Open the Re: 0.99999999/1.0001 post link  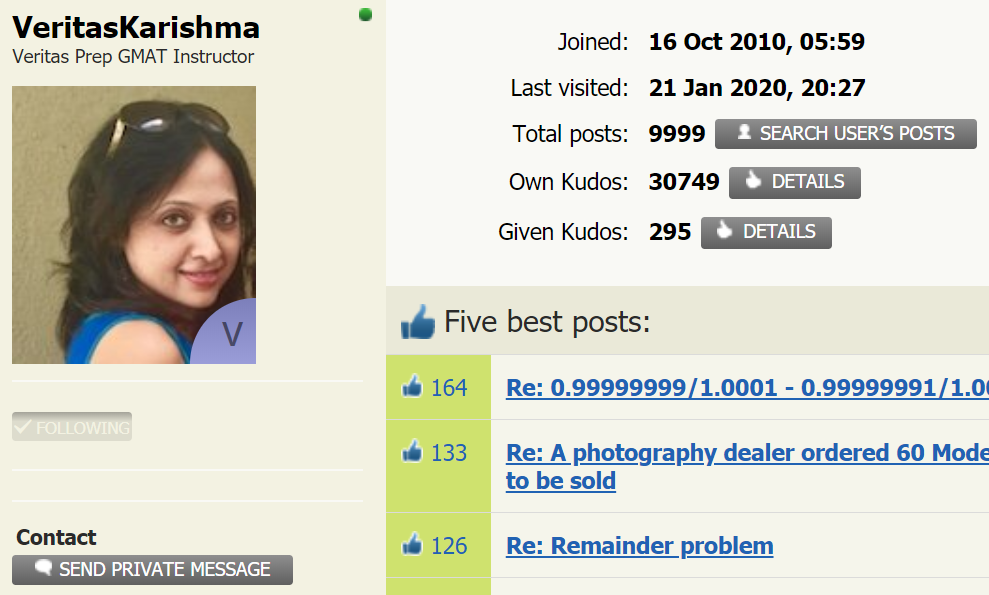click(747, 387)
